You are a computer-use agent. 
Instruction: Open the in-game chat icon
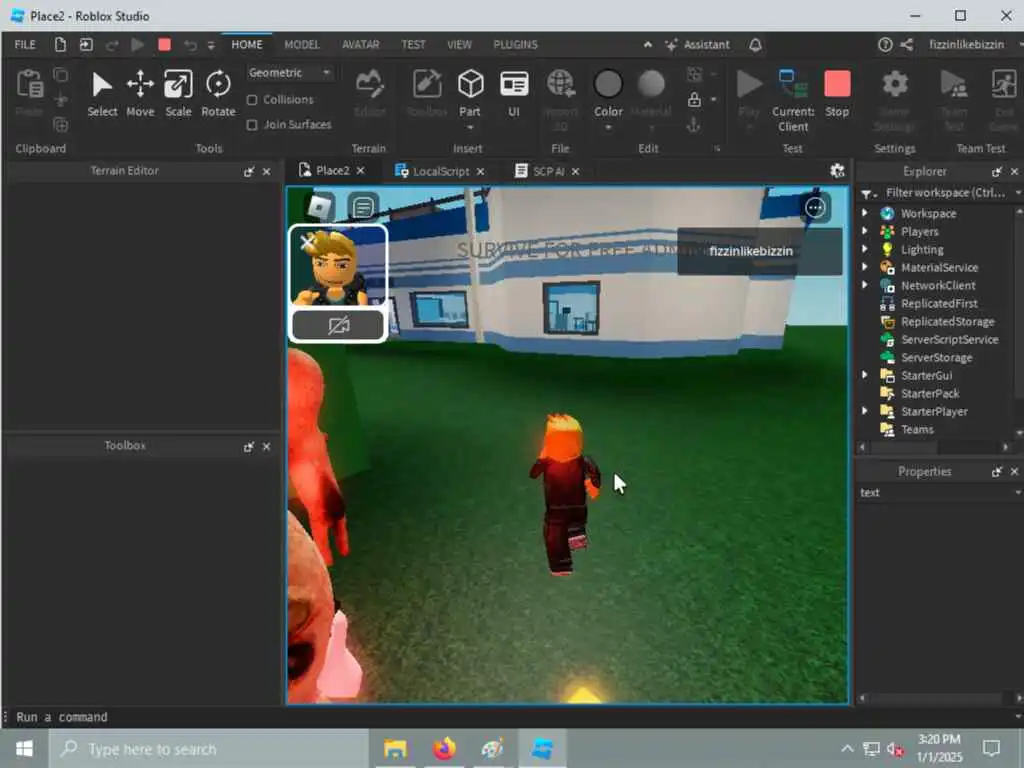[363, 208]
